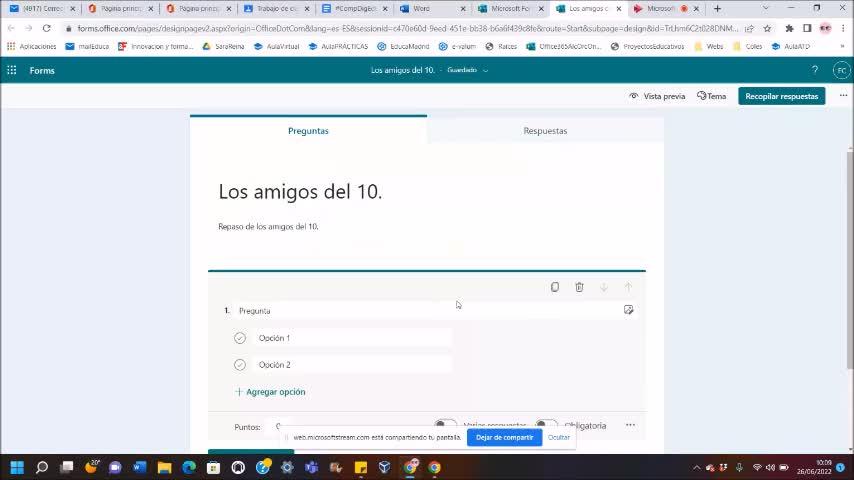Image resolution: width=854 pixels, height=480 pixels.
Task: Open Sticky Notes from the taskbar
Action: tap(360, 467)
